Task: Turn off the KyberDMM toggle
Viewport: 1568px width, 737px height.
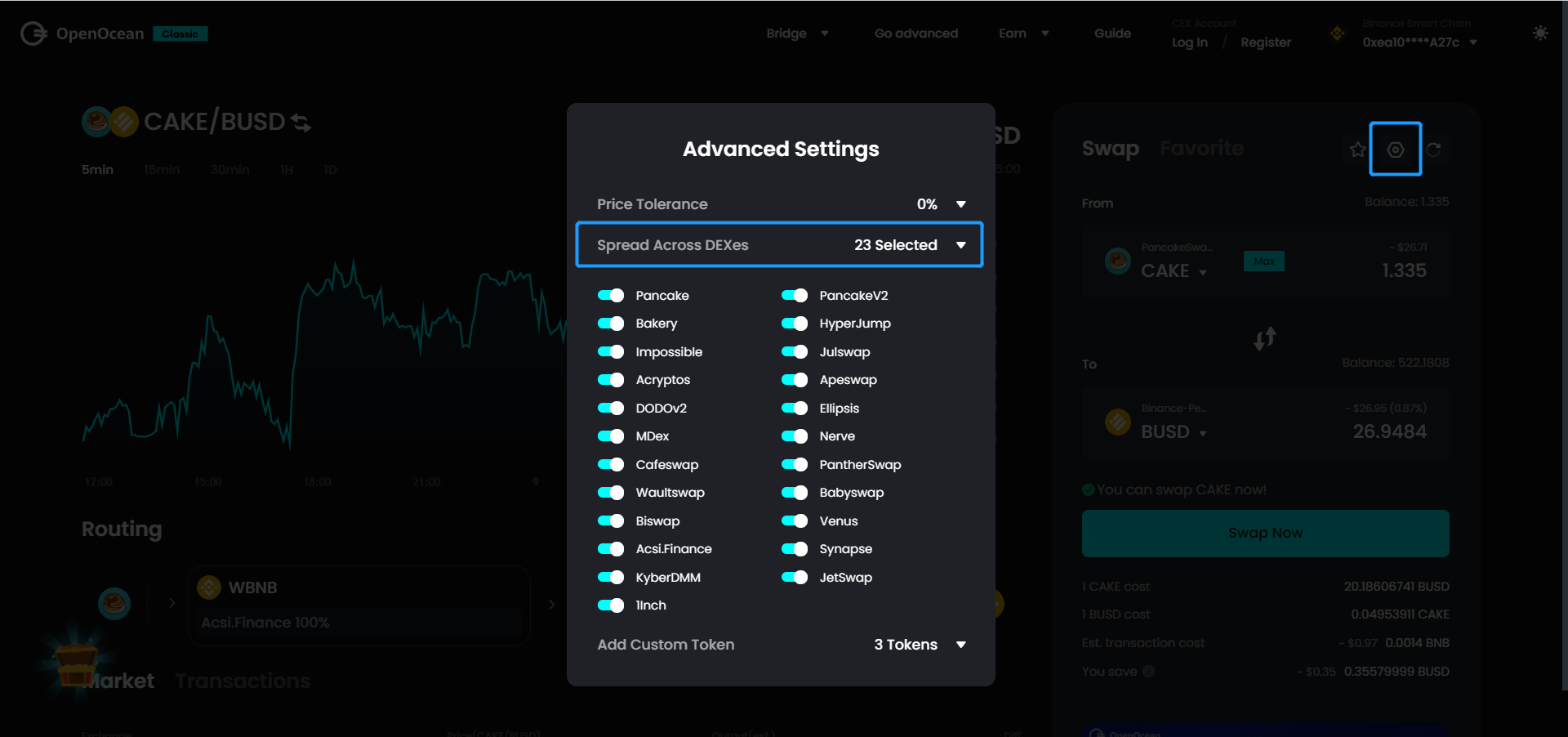Action: [x=611, y=578]
